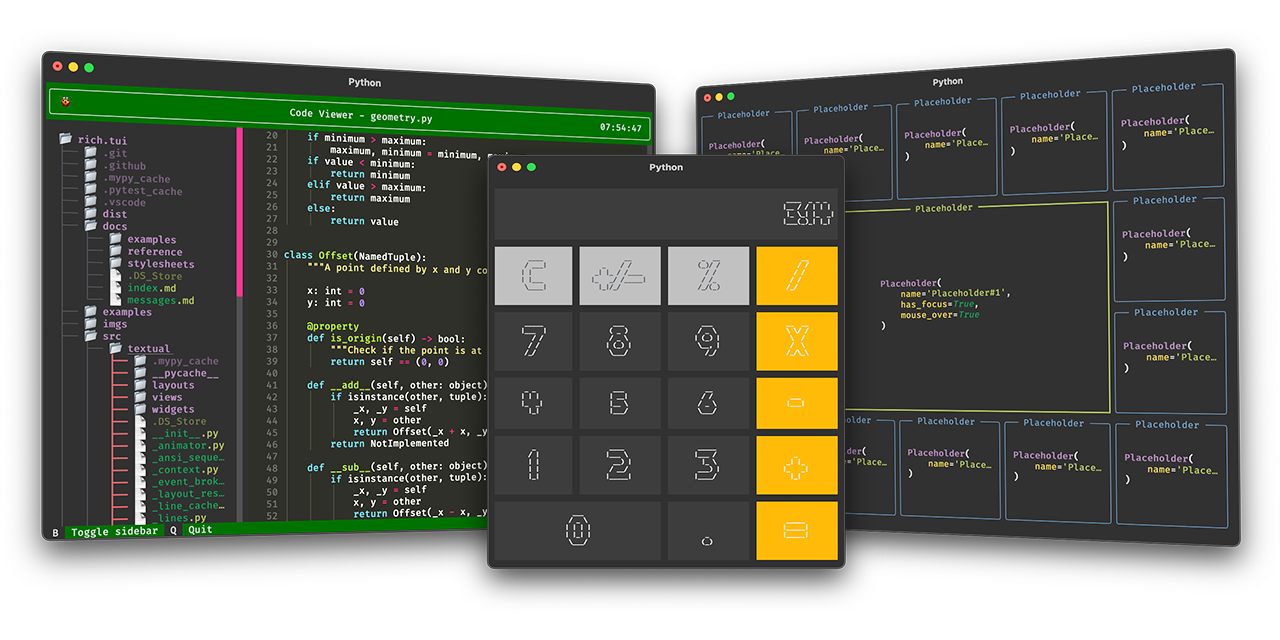Hit the +/- sign key on calculator

(620, 276)
